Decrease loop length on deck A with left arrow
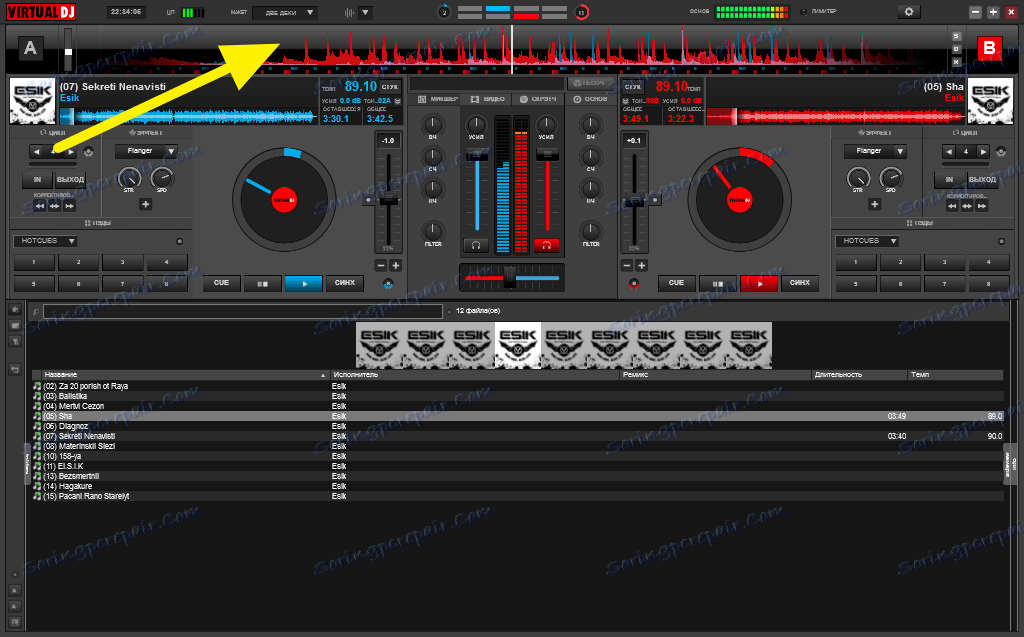 pos(37,152)
